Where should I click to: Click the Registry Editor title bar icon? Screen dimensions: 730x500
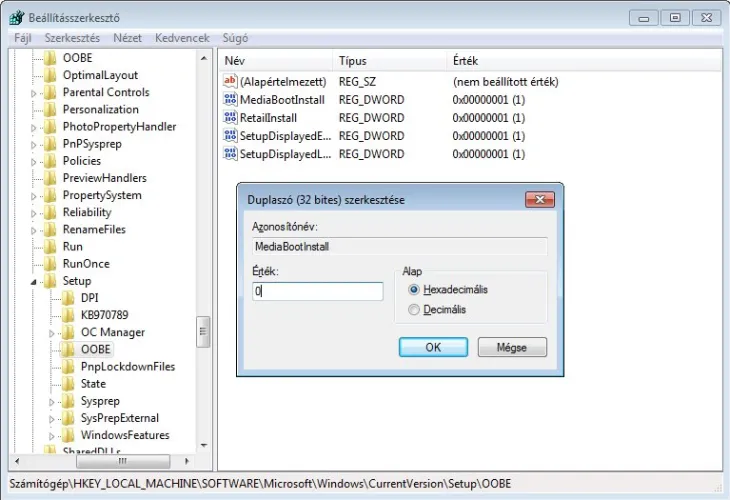(x=16, y=17)
